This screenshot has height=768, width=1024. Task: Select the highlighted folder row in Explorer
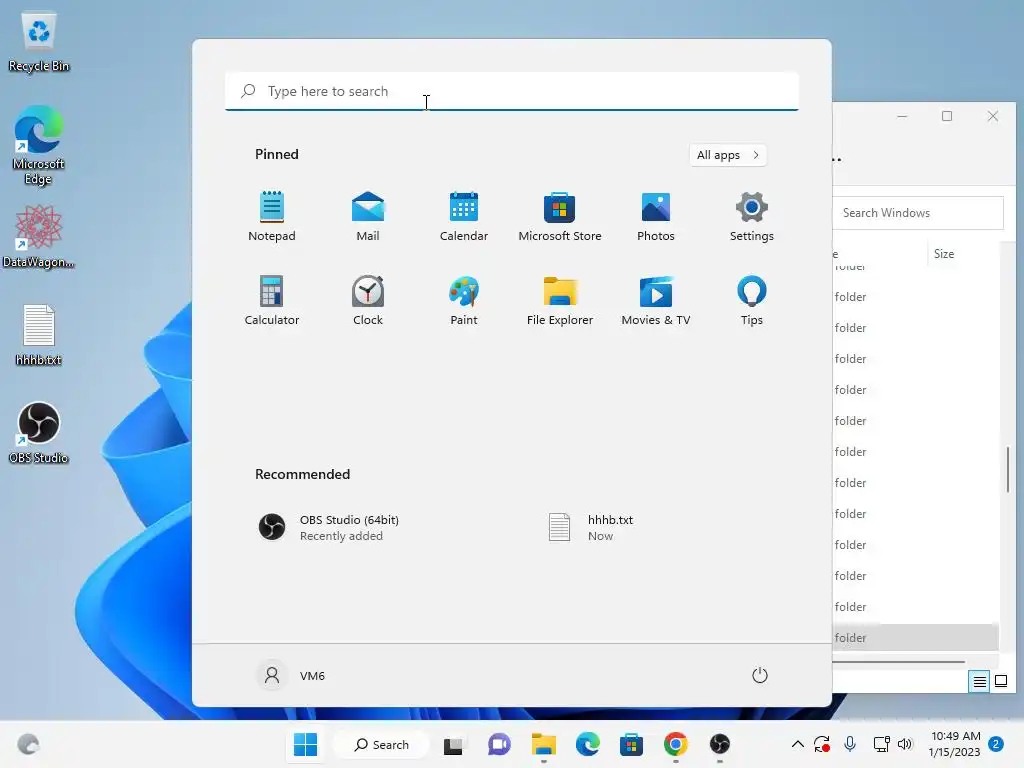pos(916,638)
